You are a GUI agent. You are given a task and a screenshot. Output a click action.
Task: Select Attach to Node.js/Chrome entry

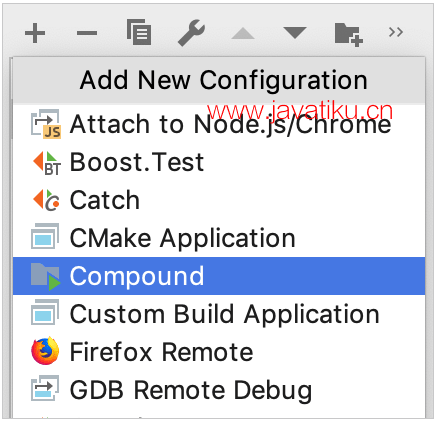pyautogui.click(x=219, y=124)
